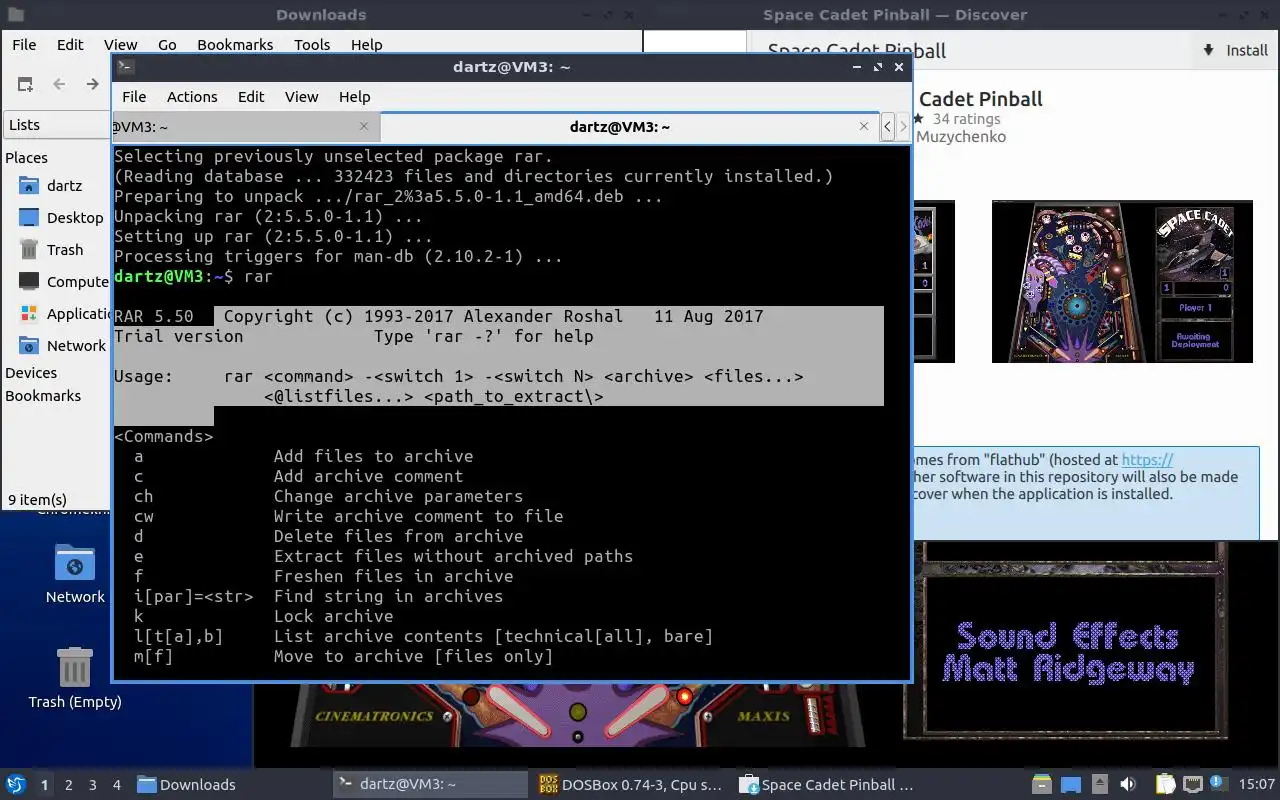The height and width of the screenshot is (800, 1280).
Task: Click the volume icon in system tray
Action: tap(1128, 785)
